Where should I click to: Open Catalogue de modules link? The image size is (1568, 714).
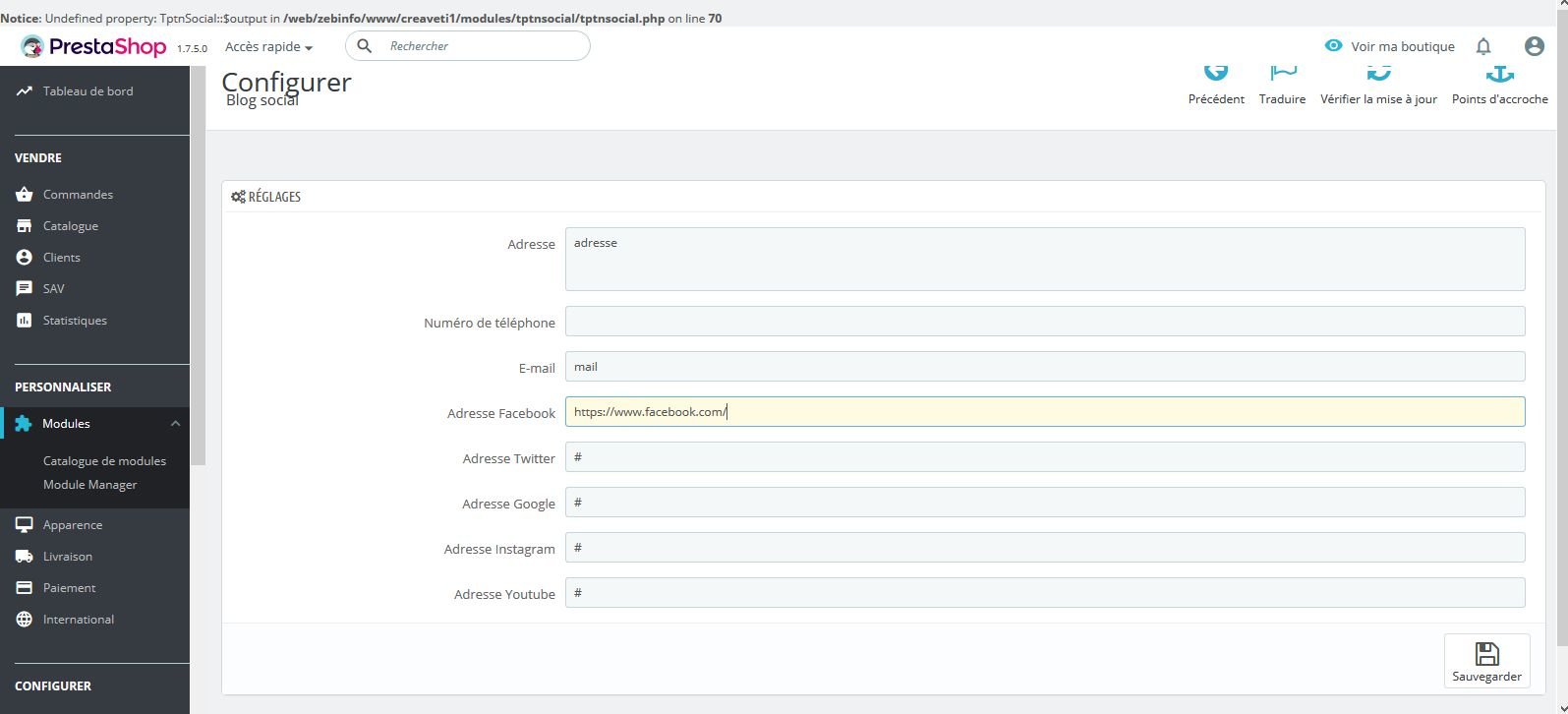pos(104,461)
